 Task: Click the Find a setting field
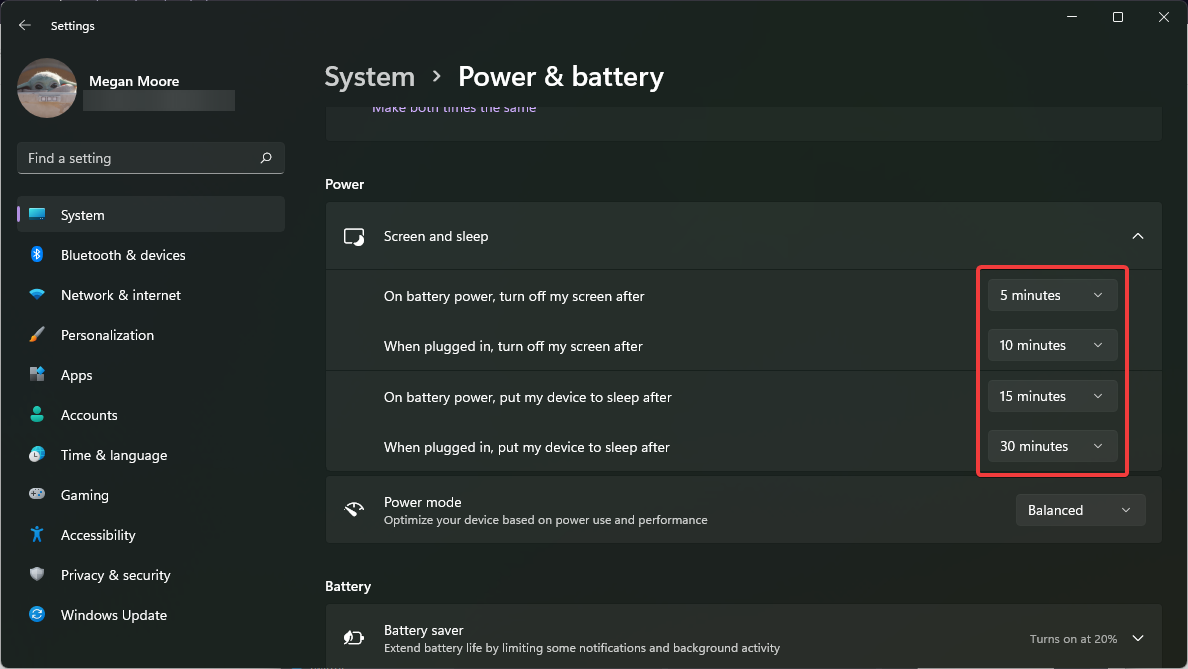point(140,158)
